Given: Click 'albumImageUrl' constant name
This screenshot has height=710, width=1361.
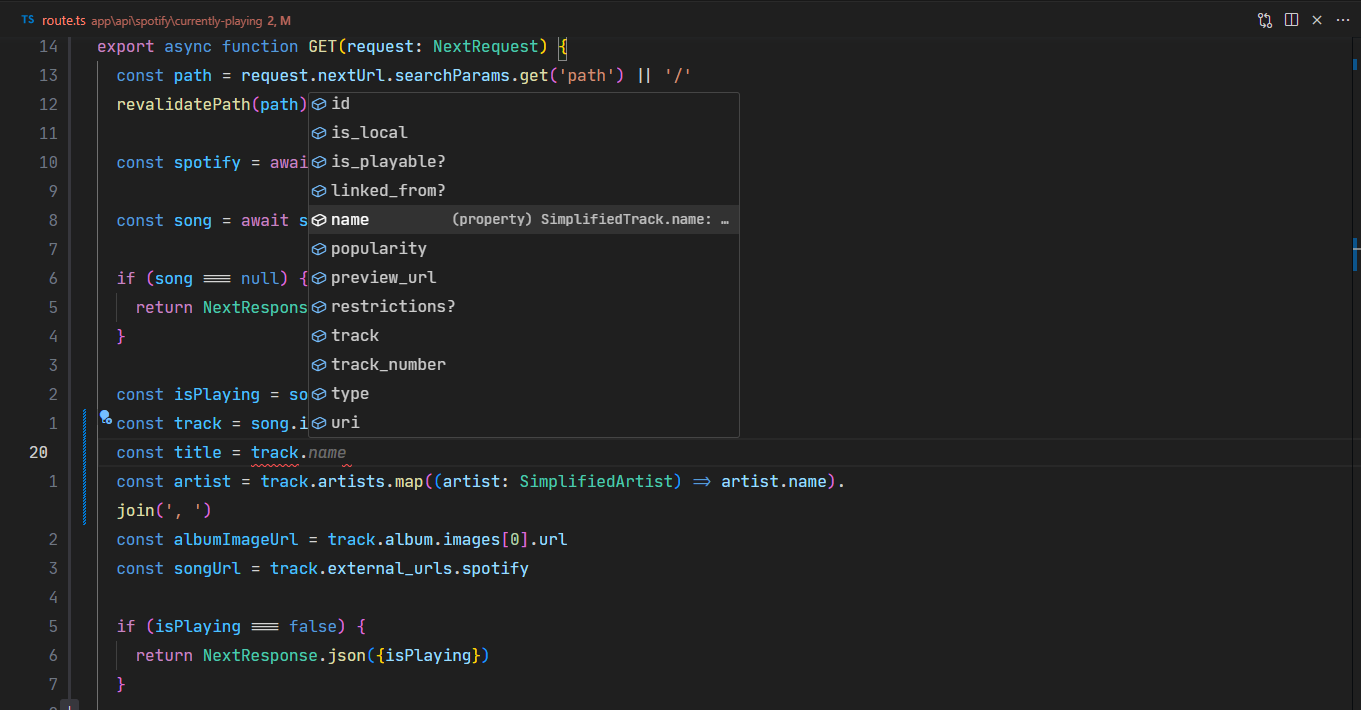Looking at the screenshot, I should pos(236,539).
